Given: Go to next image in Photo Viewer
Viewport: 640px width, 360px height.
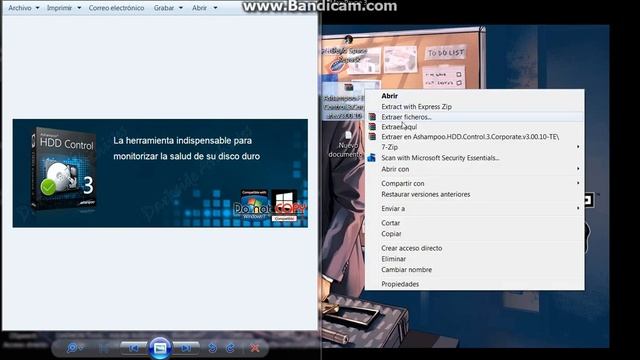Looking at the screenshot, I should (186, 348).
